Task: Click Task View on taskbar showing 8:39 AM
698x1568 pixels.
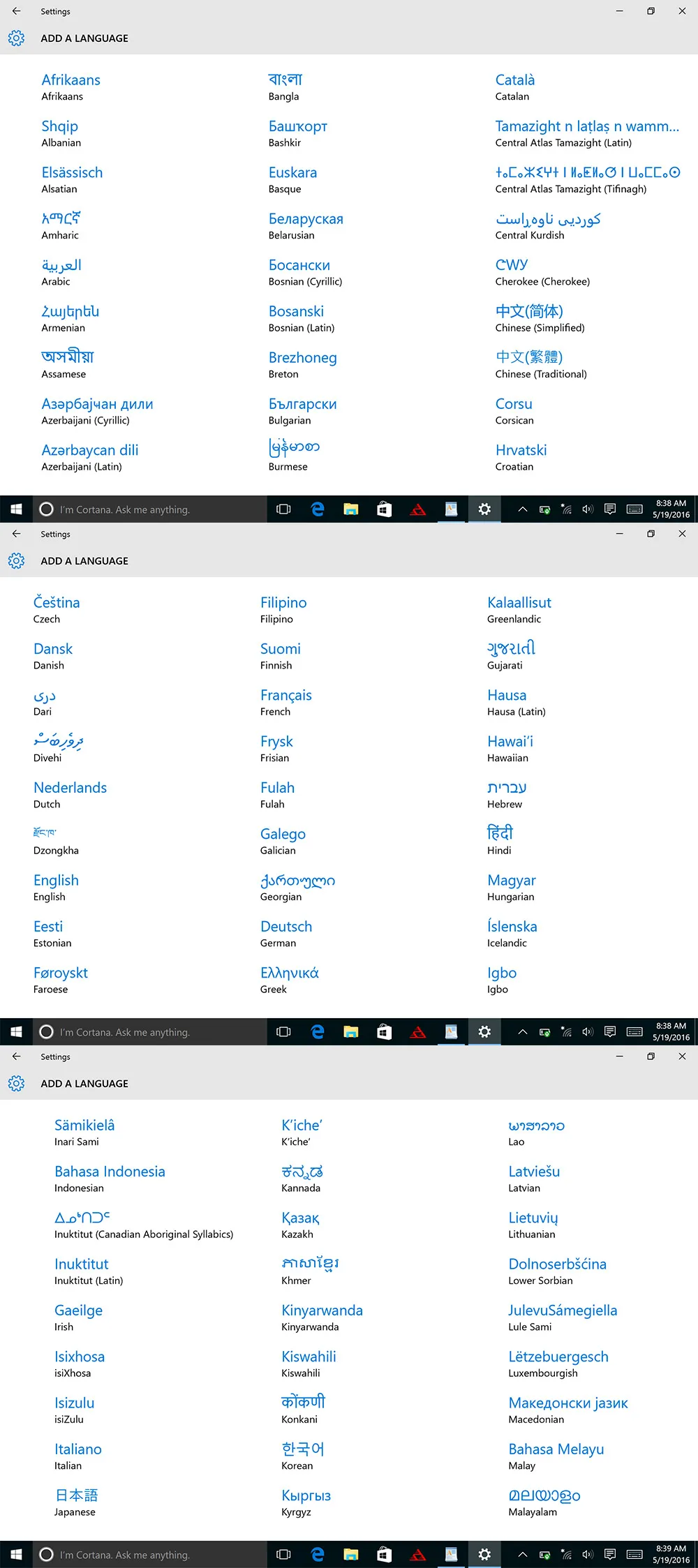Action: point(283,1554)
